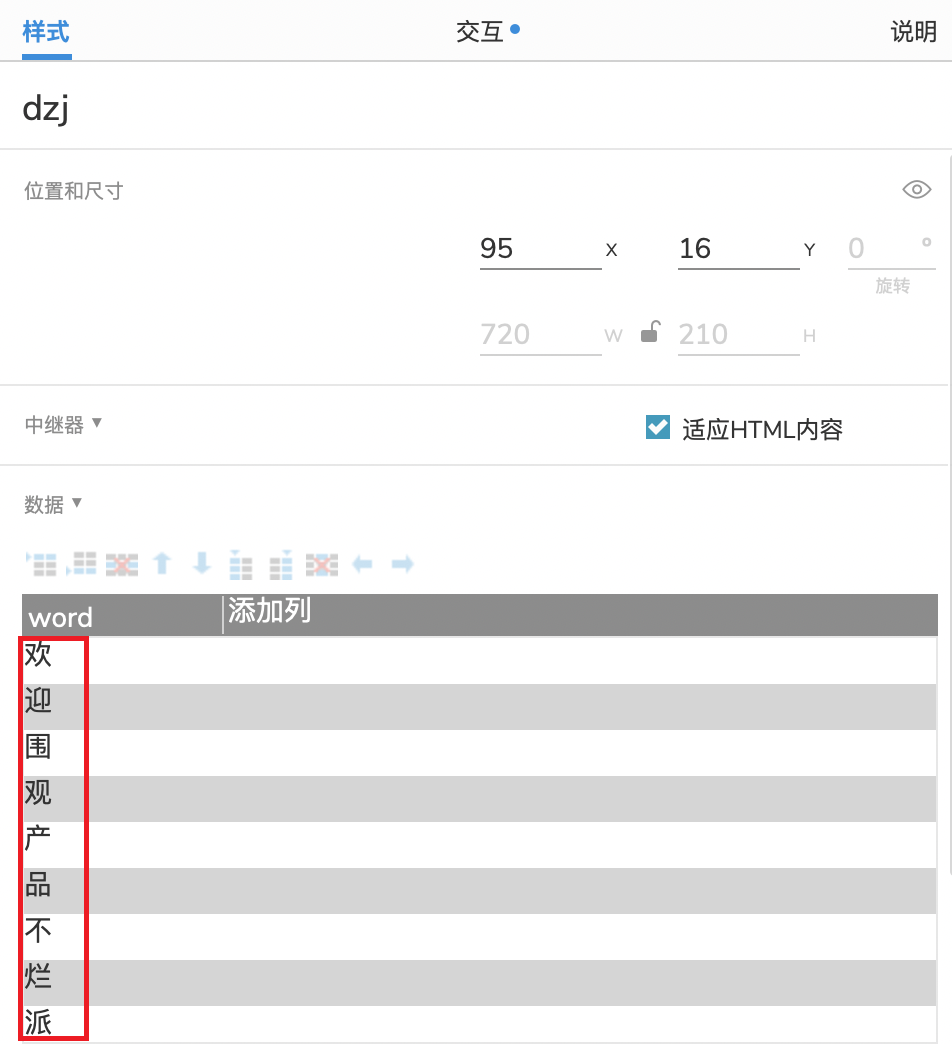
Task: Click the insert row above icon
Action: [42, 564]
